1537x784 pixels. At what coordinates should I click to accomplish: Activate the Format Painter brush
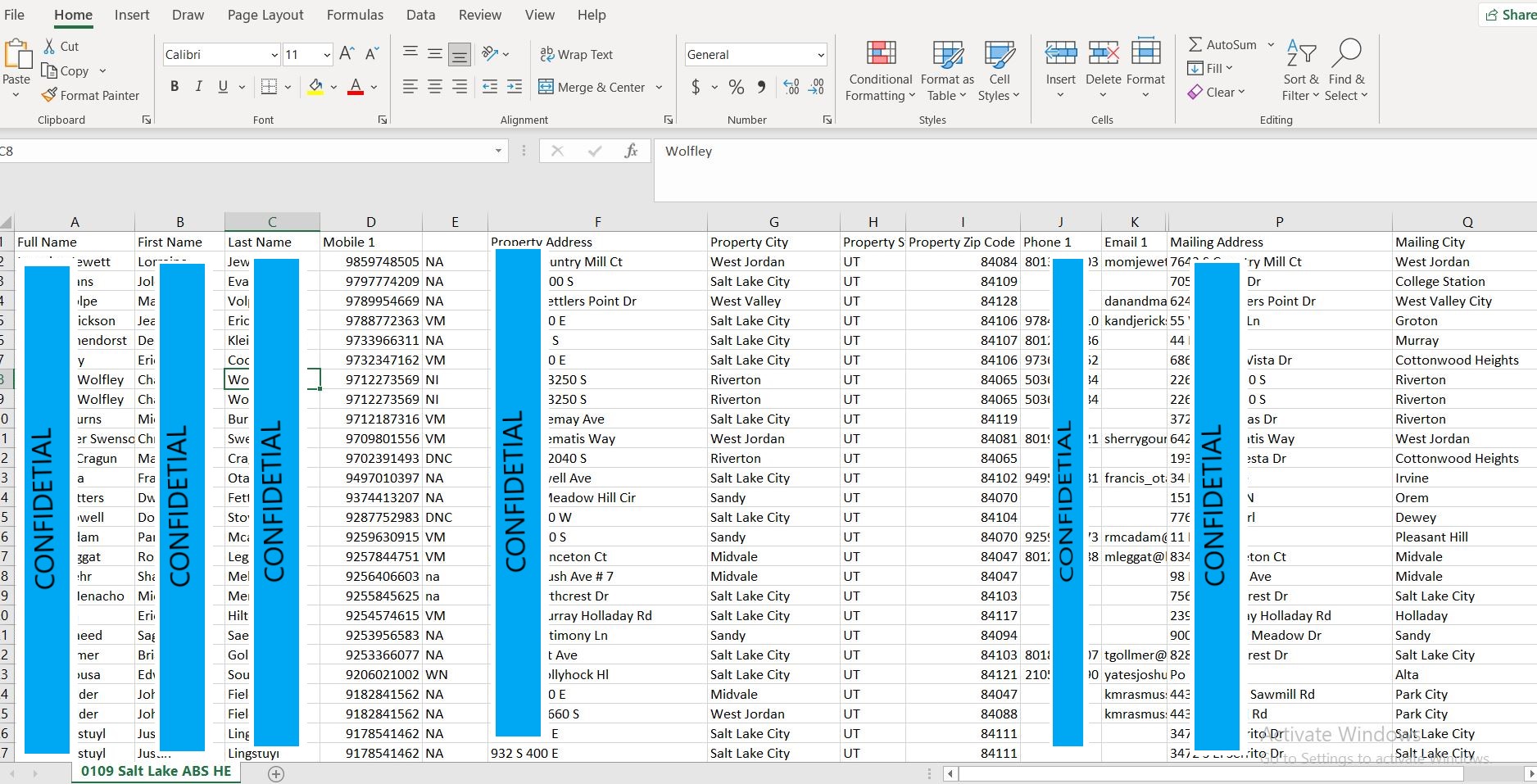point(49,95)
